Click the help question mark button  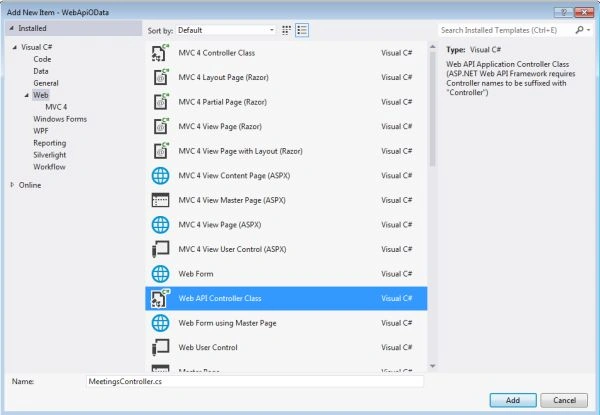[x=563, y=12]
